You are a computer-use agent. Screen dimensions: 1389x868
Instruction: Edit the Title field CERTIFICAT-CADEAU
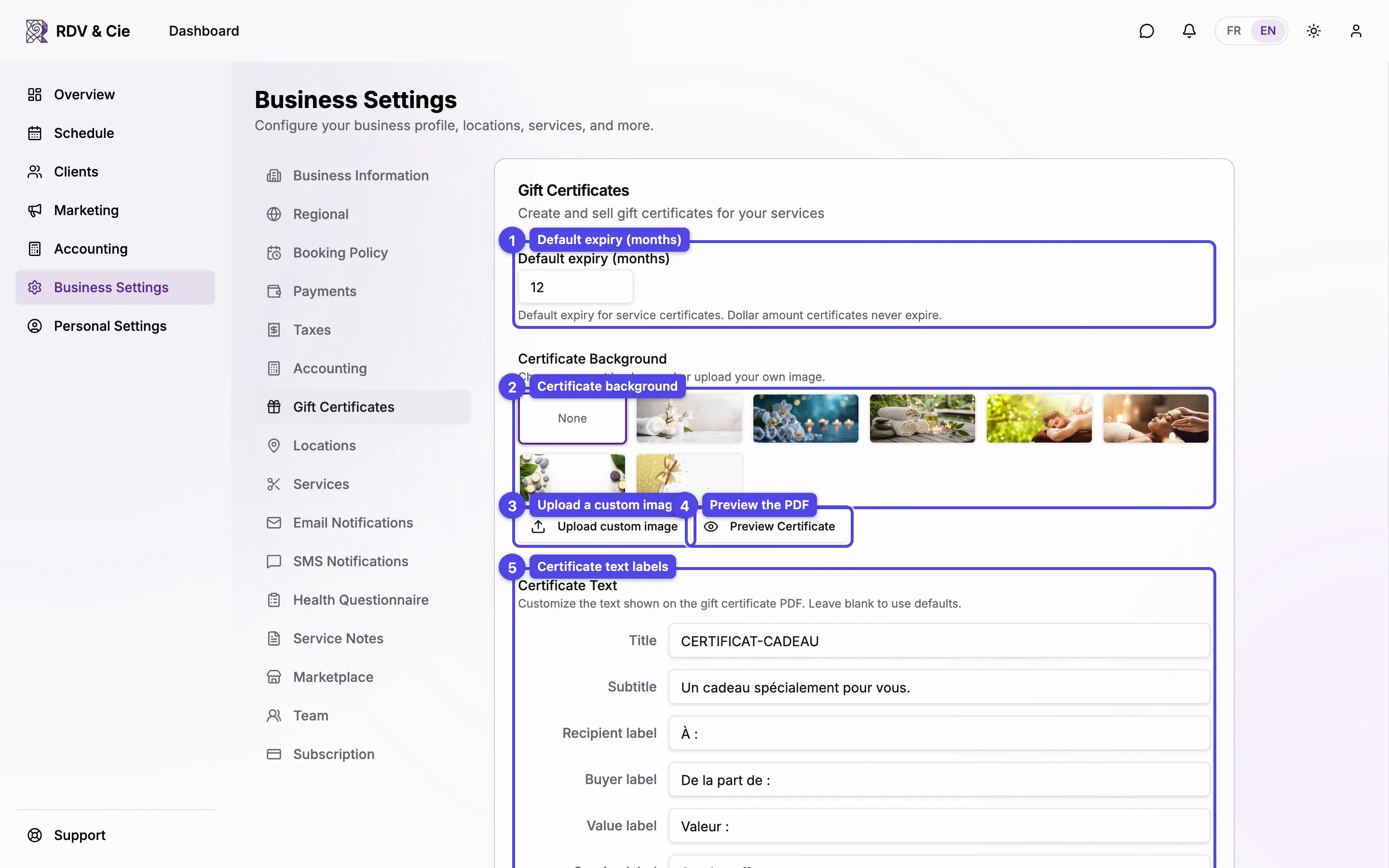[939, 641]
